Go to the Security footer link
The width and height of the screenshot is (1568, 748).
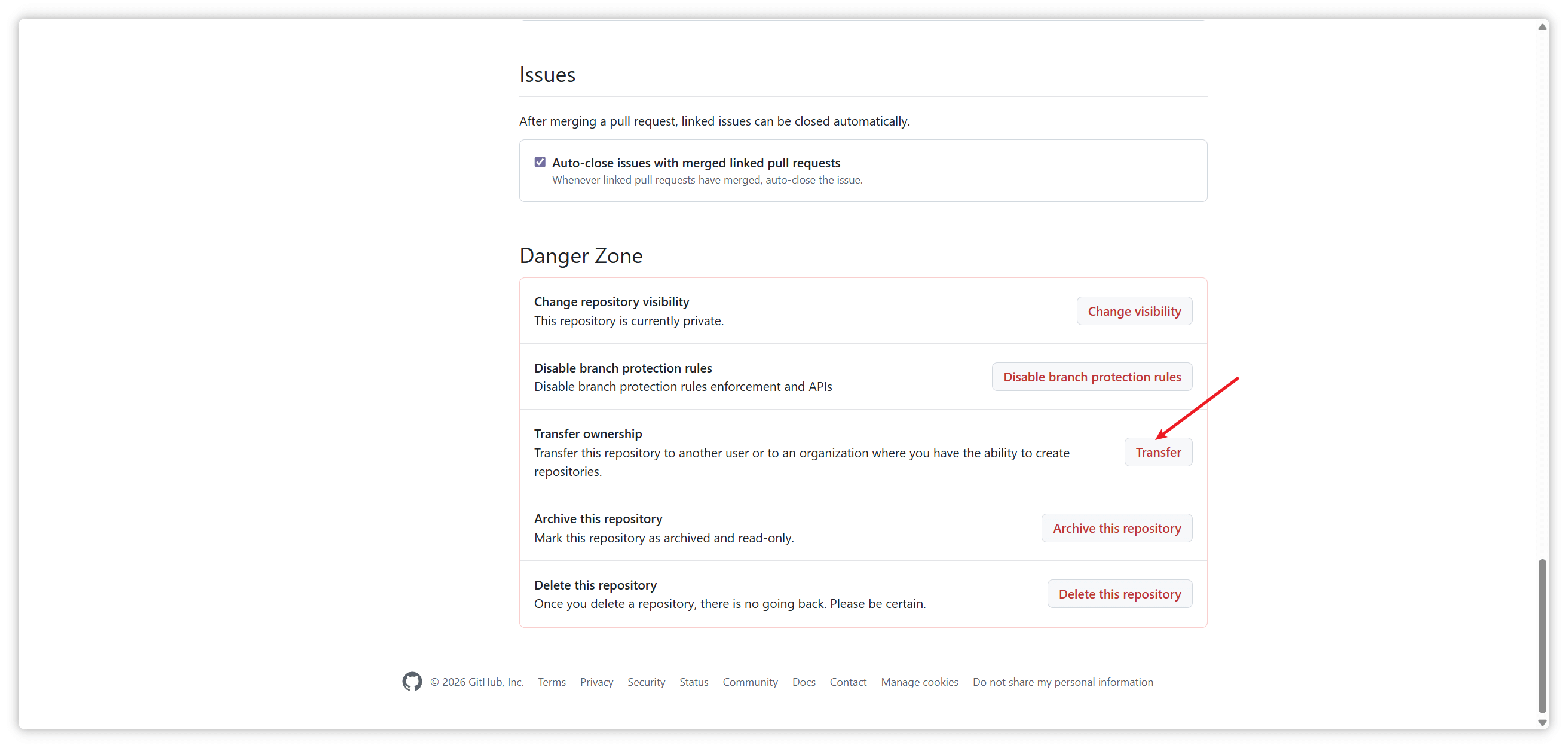coord(646,682)
